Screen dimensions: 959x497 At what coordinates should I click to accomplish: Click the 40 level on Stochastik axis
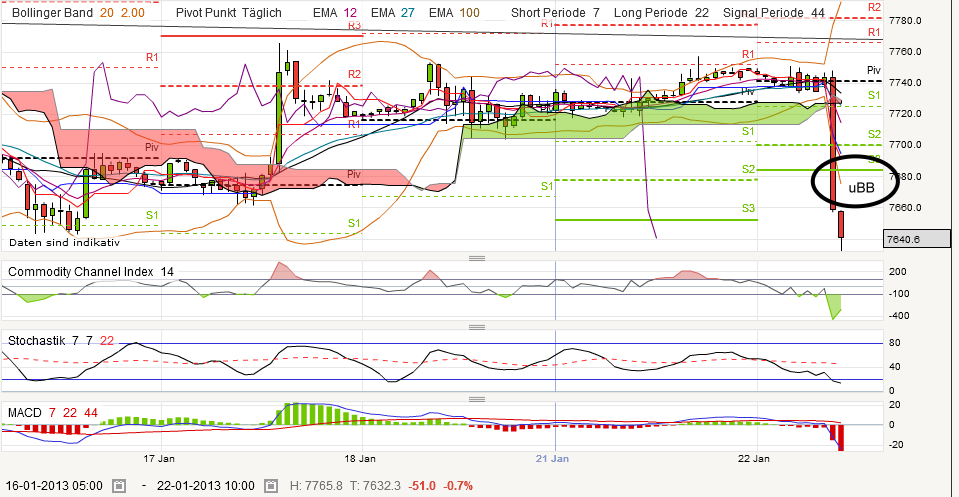point(895,367)
